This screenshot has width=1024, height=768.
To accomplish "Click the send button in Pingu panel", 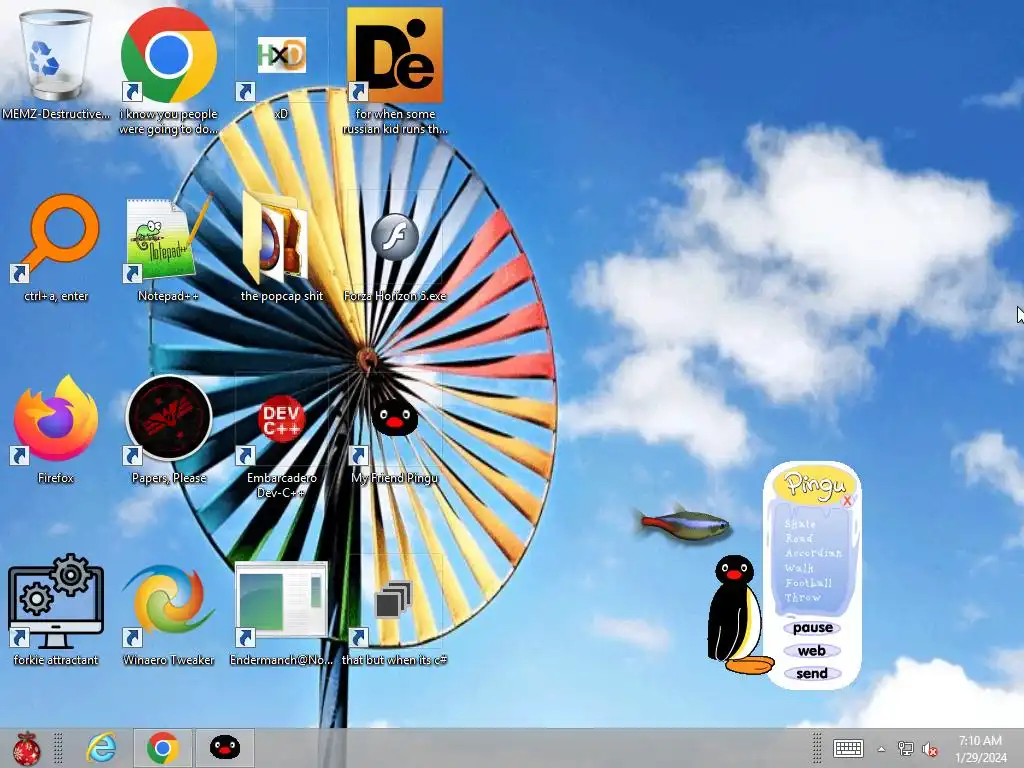I will (x=812, y=673).
